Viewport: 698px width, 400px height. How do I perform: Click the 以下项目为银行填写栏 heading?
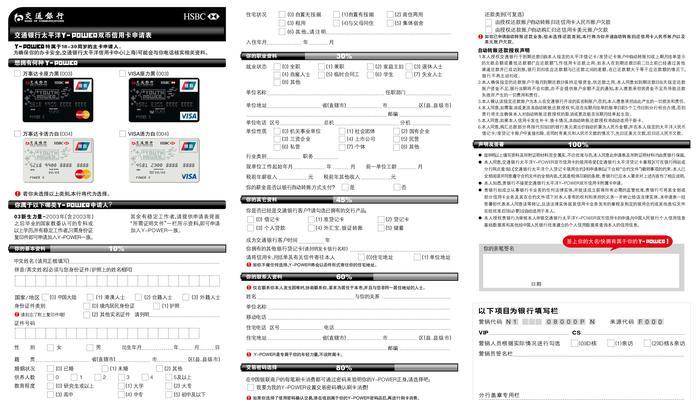click(x=518, y=311)
